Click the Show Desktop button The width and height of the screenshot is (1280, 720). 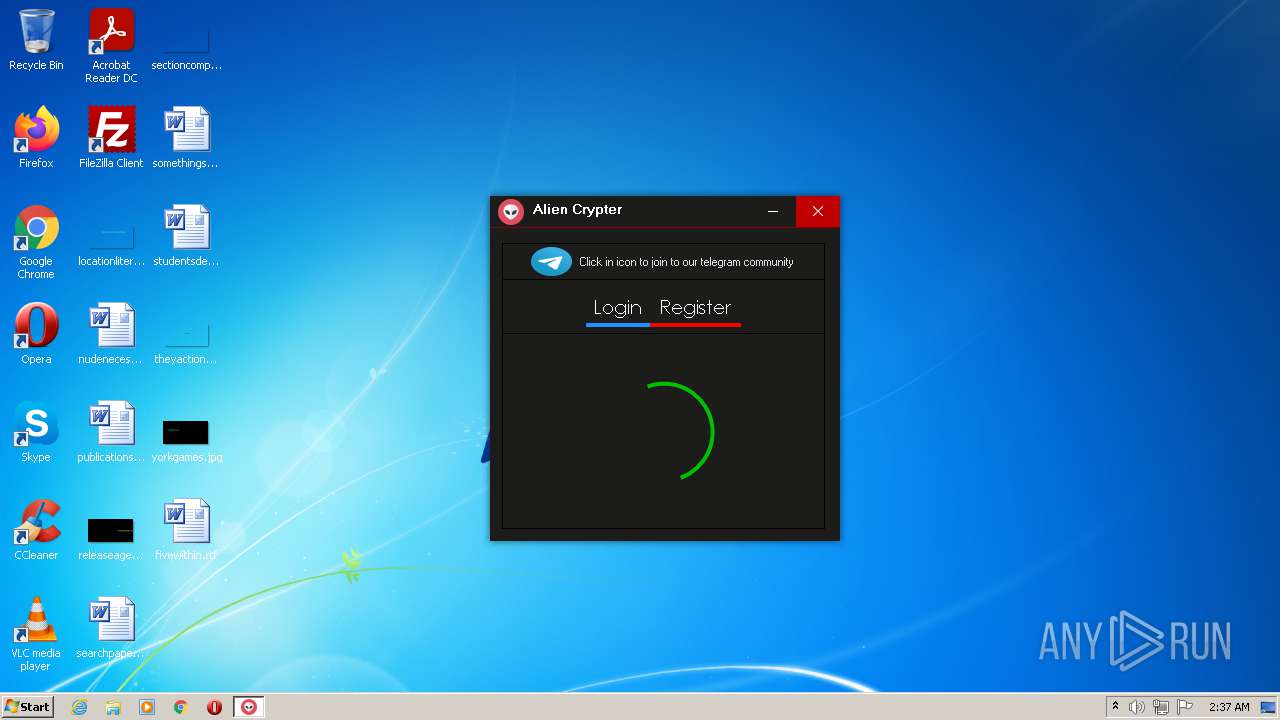point(1270,707)
